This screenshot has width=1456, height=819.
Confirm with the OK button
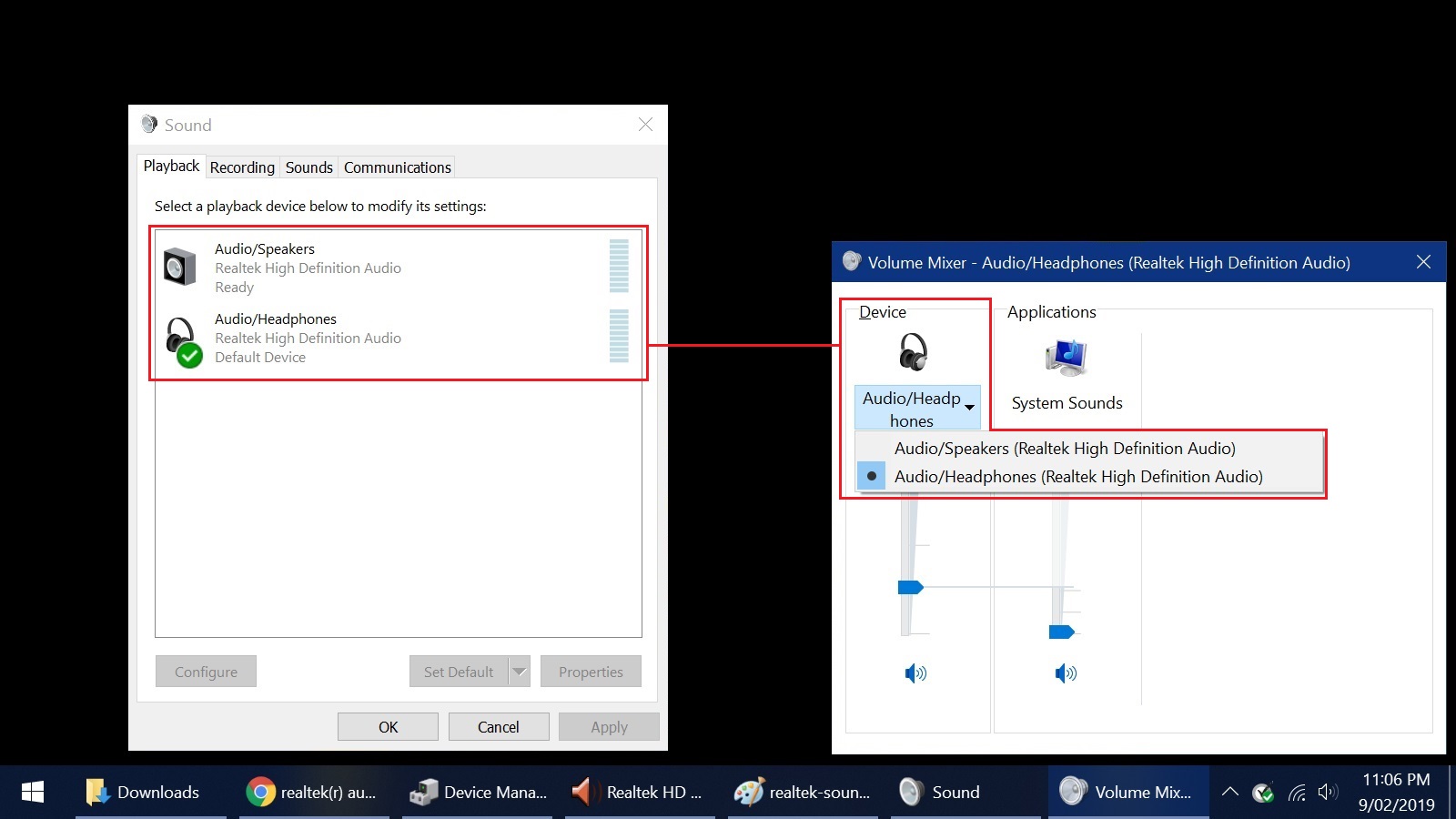click(x=388, y=727)
